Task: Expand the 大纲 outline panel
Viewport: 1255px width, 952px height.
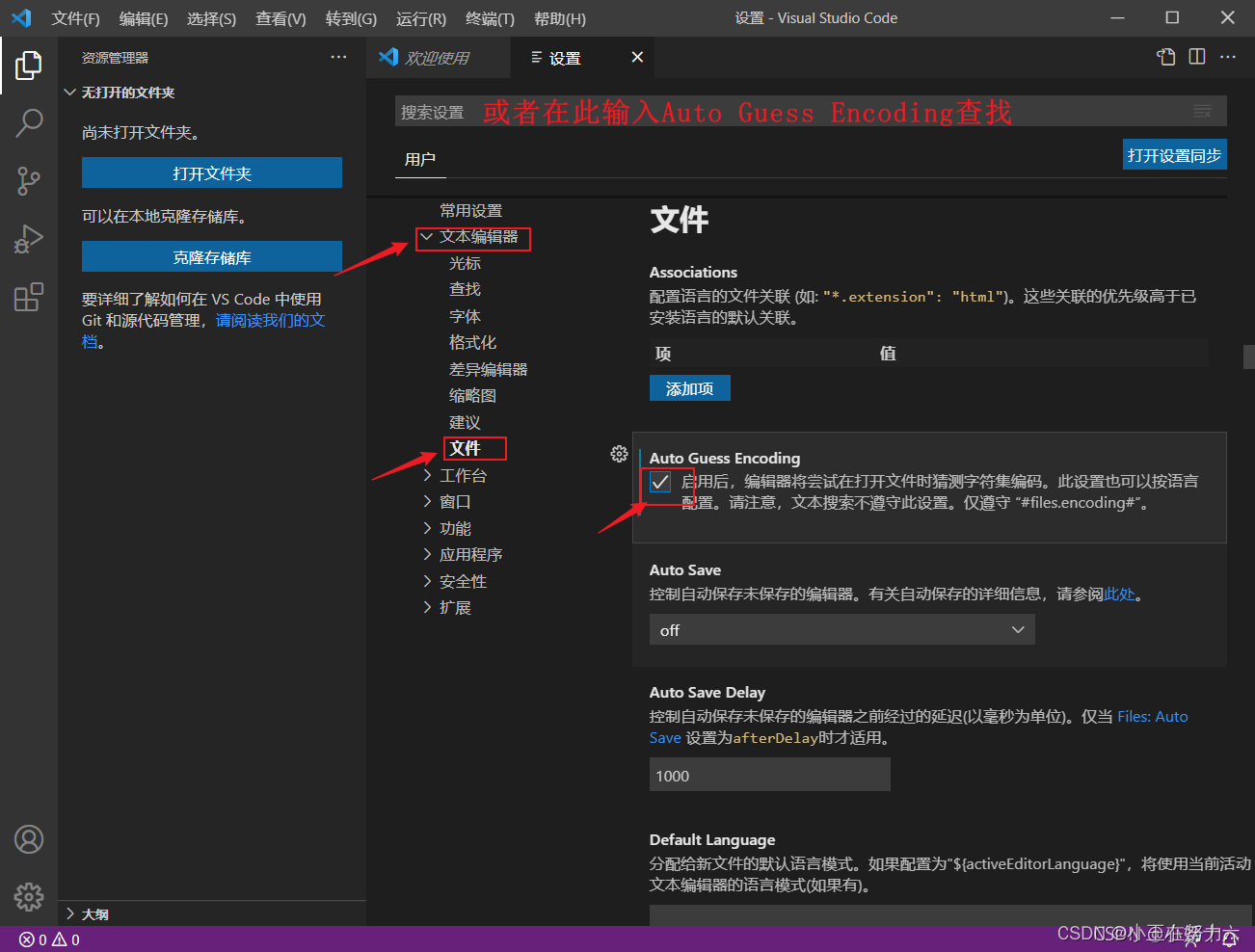Action: [x=69, y=914]
